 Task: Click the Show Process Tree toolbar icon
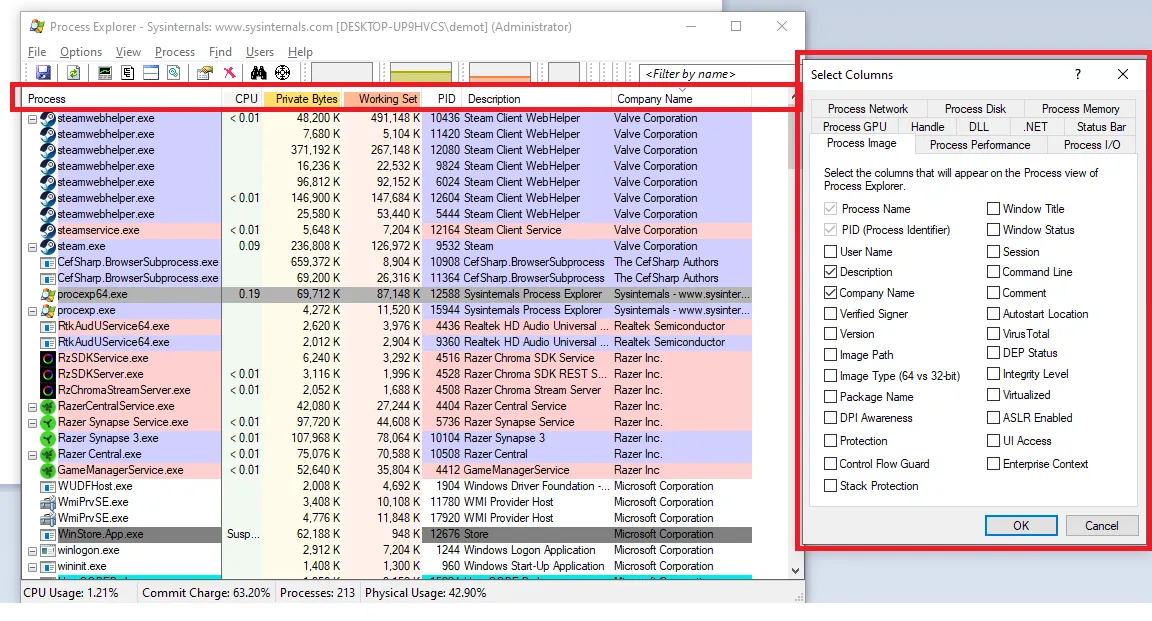(128, 73)
